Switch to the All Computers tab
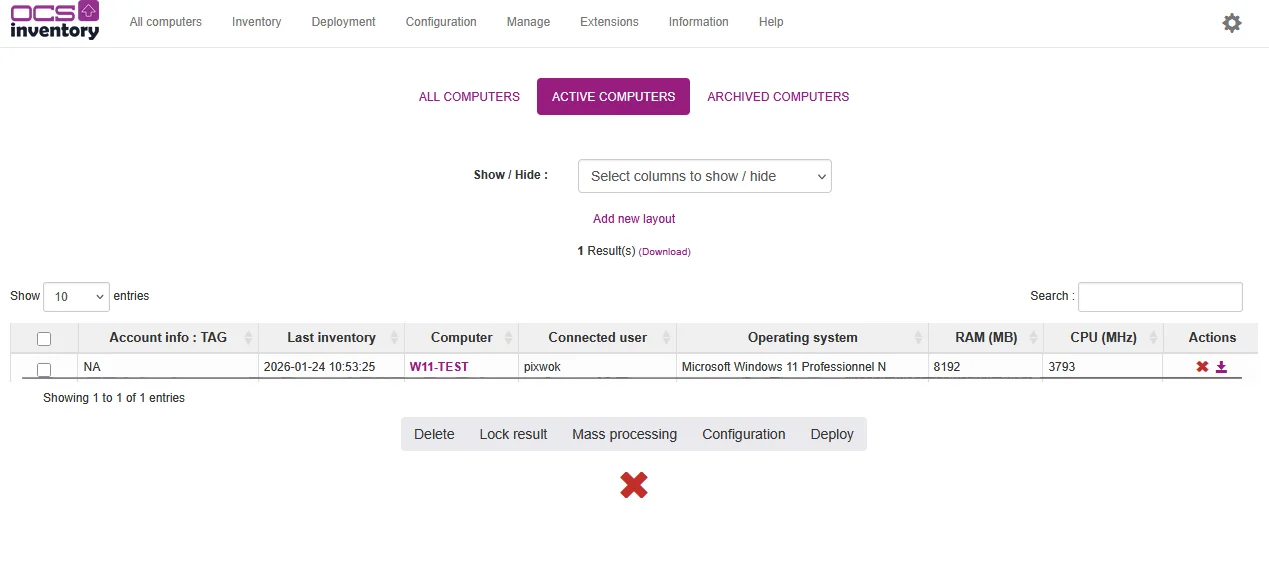This screenshot has width=1269, height=576. click(469, 97)
